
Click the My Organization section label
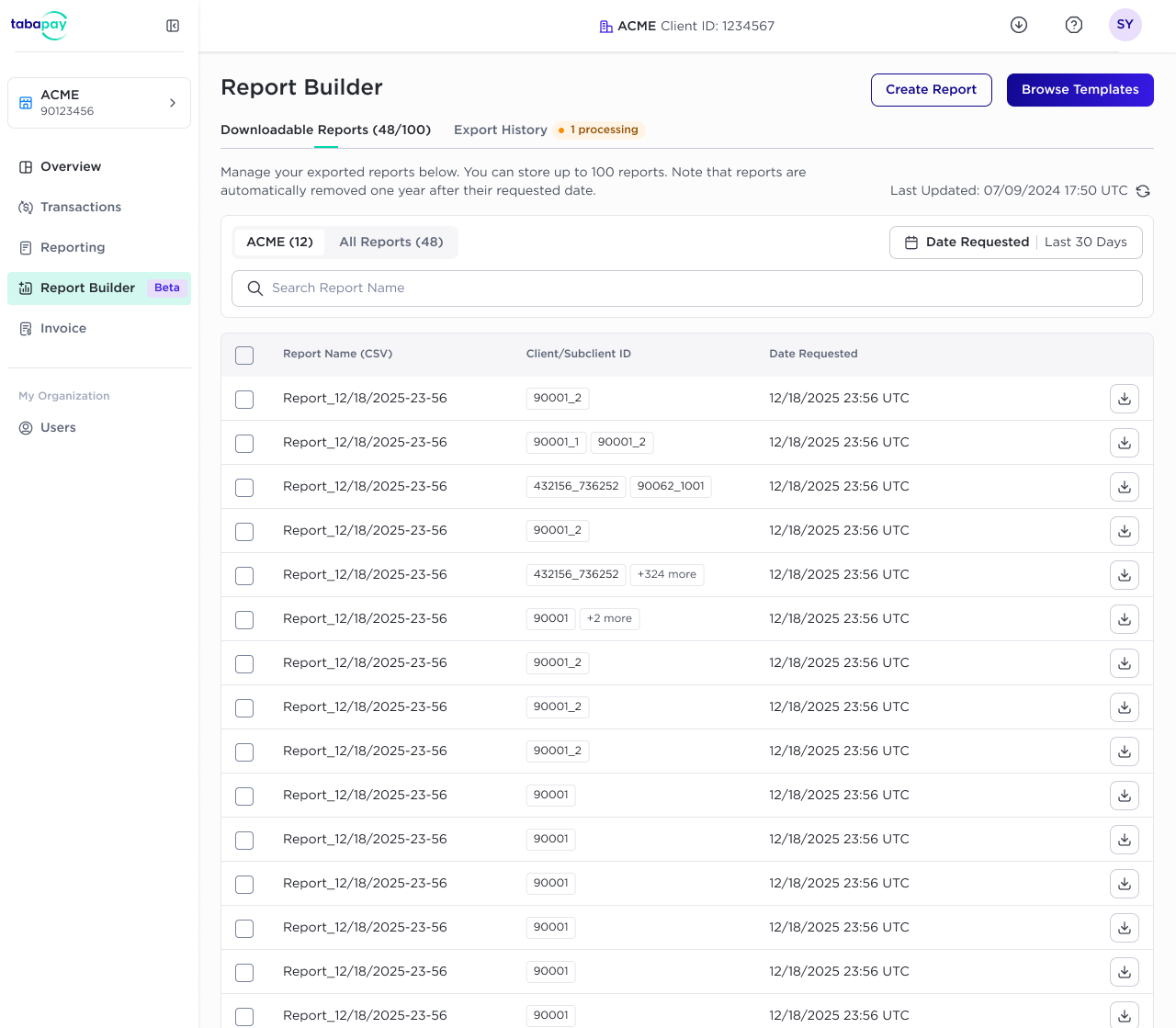(64, 396)
